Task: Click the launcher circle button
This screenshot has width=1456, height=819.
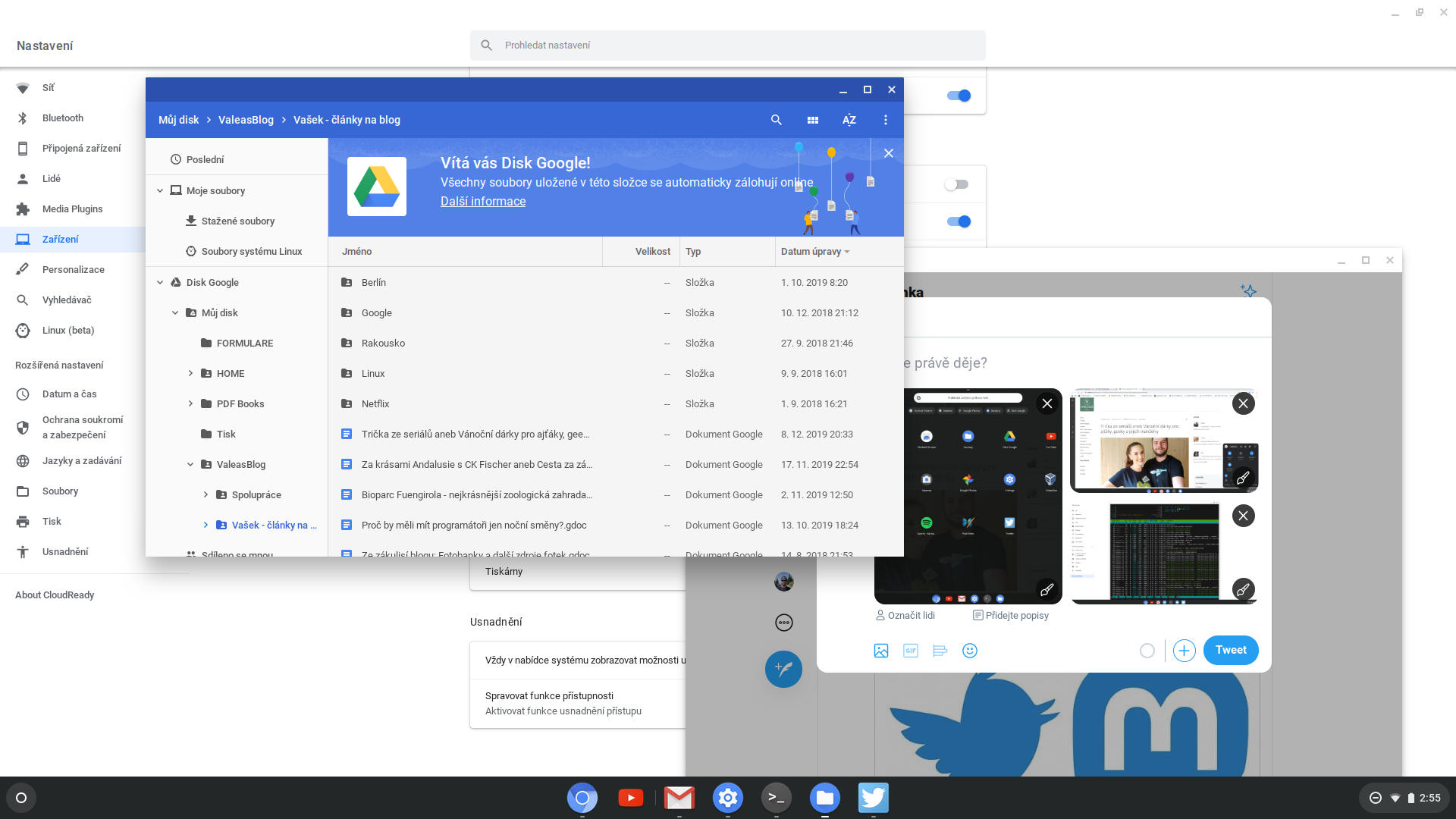Action: (x=21, y=798)
